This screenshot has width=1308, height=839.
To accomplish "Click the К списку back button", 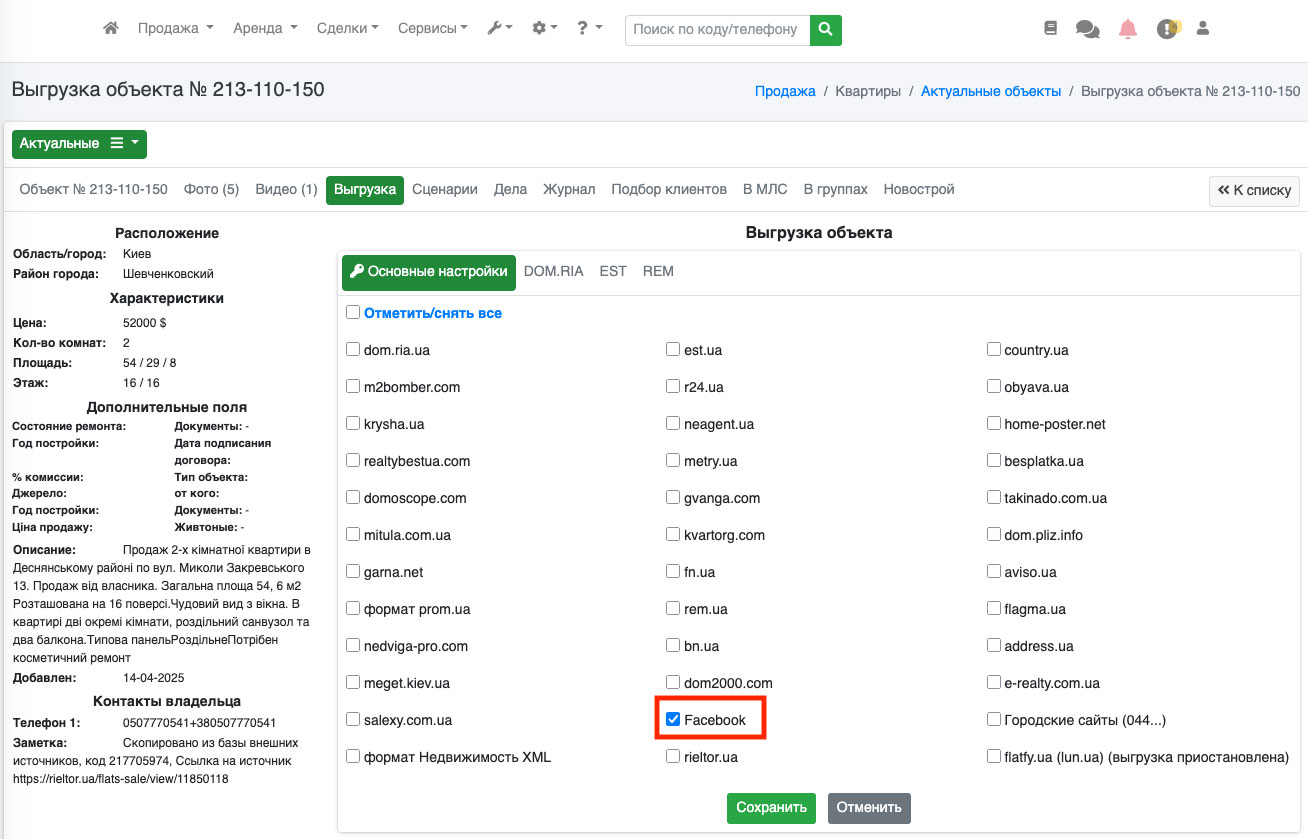I will tap(1254, 190).
